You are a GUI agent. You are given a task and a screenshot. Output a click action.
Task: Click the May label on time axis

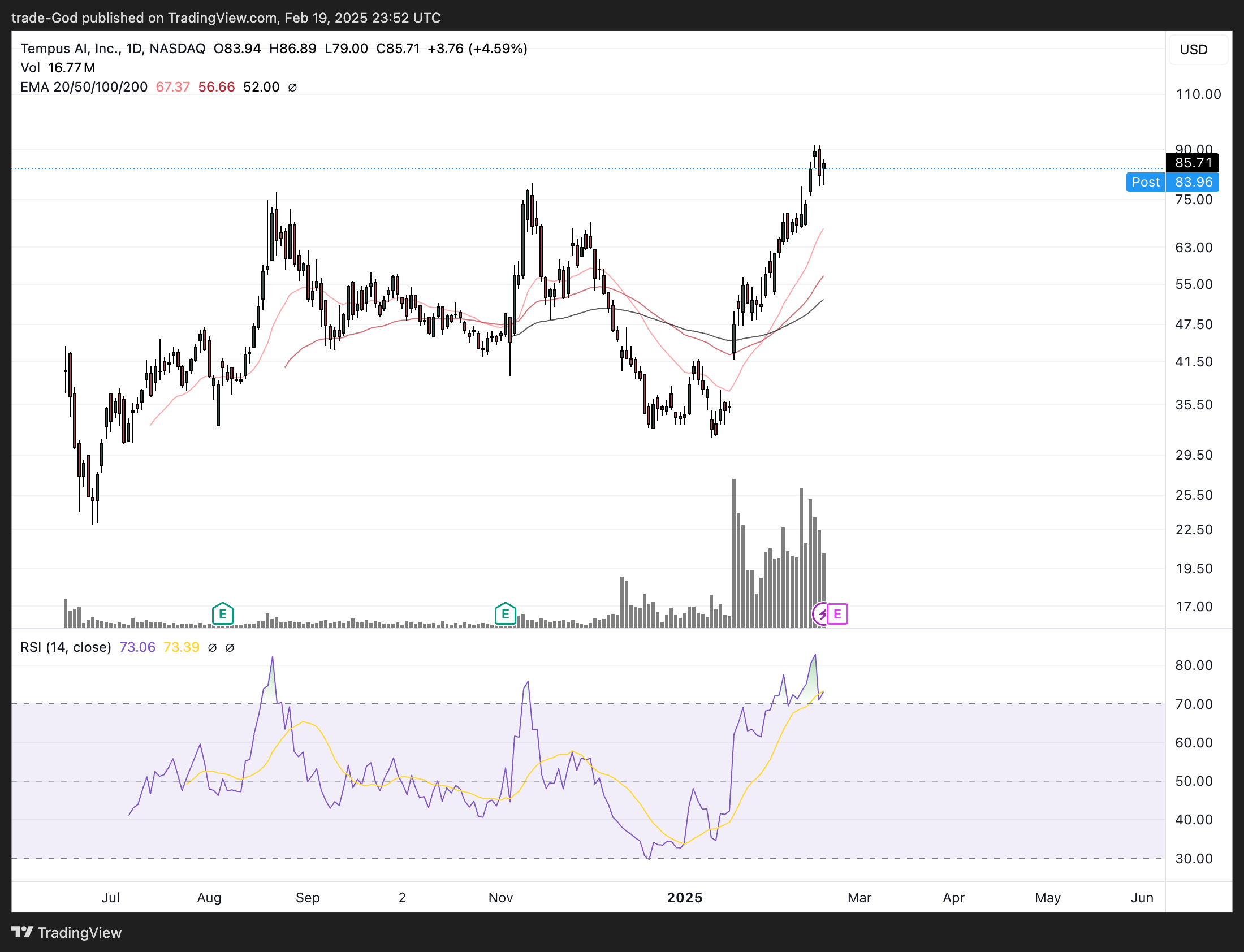[x=1047, y=898]
